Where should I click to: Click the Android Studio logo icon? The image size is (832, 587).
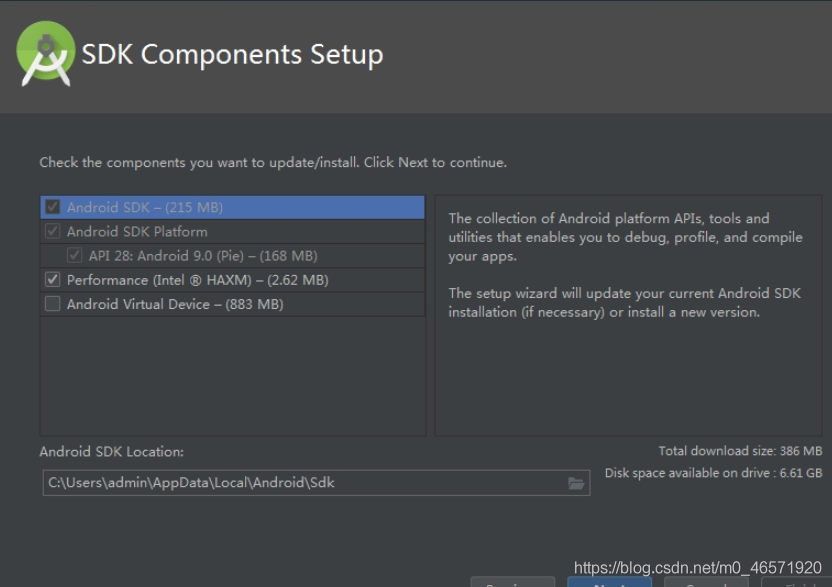click(x=46, y=54)
